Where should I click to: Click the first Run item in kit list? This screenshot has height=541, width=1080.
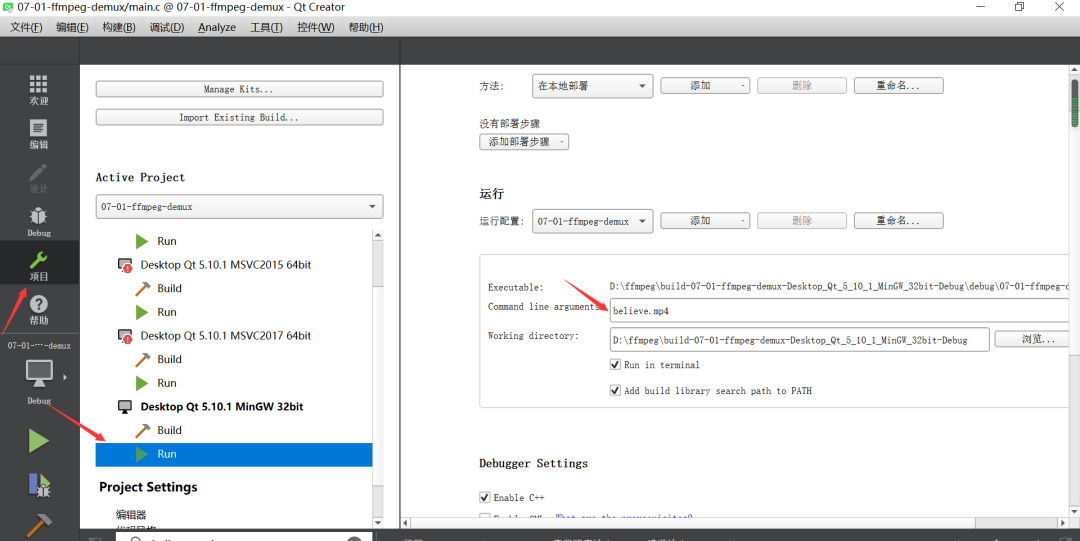click(x=167, y=241)
